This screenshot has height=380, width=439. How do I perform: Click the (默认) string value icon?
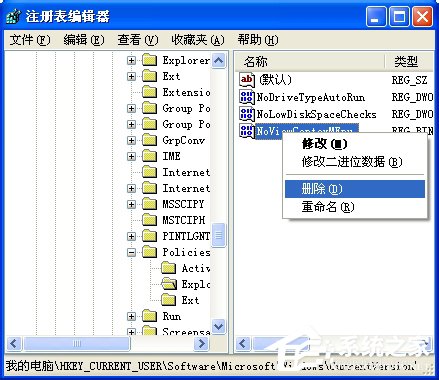tap(247, 80)
